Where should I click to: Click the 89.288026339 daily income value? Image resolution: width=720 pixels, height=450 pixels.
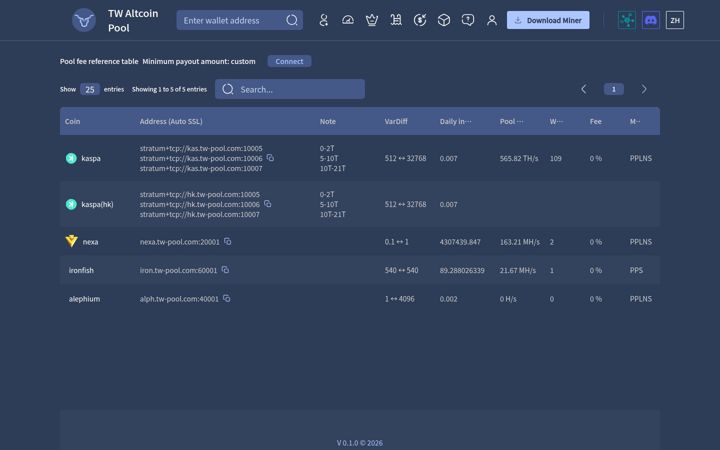tap(462, 270)
